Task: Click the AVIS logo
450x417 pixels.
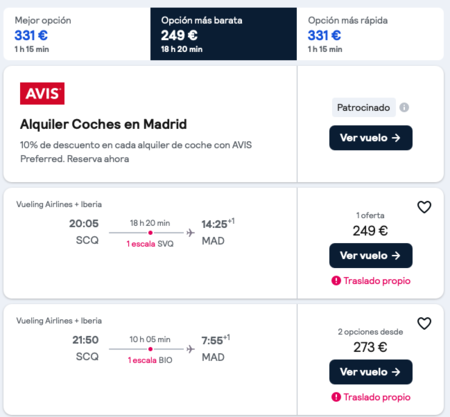Action: pos(42,93)
